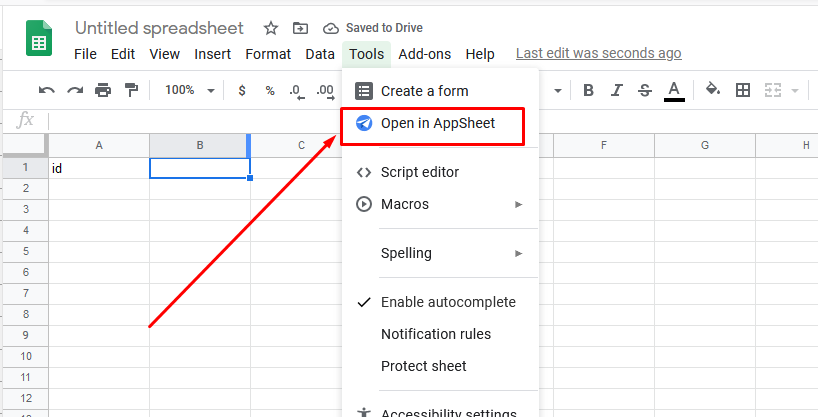
Task: Undo the last action
Action: pos(46,90)
